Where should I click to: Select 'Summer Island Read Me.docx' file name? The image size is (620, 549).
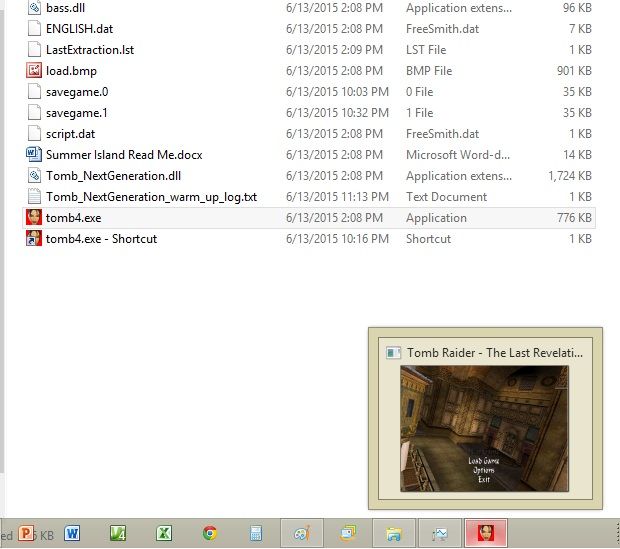(124, 155)
